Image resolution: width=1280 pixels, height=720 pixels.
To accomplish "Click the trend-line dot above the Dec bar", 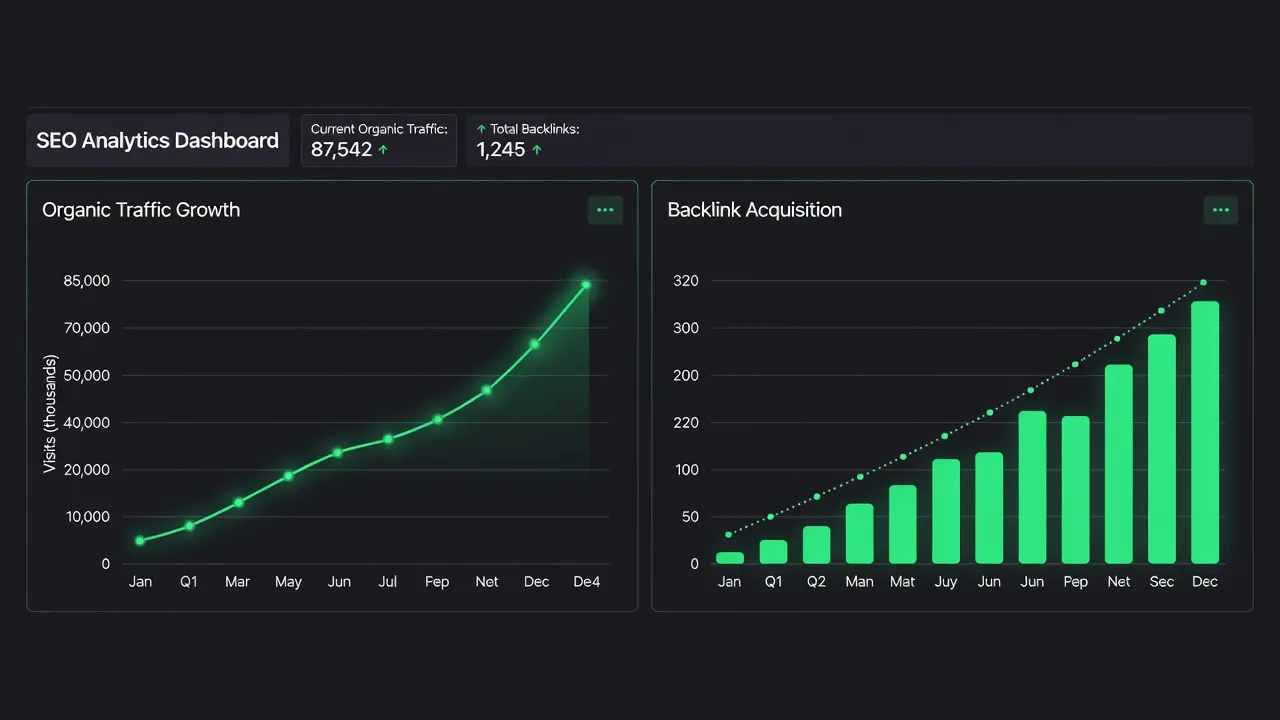I will 1203,283.
